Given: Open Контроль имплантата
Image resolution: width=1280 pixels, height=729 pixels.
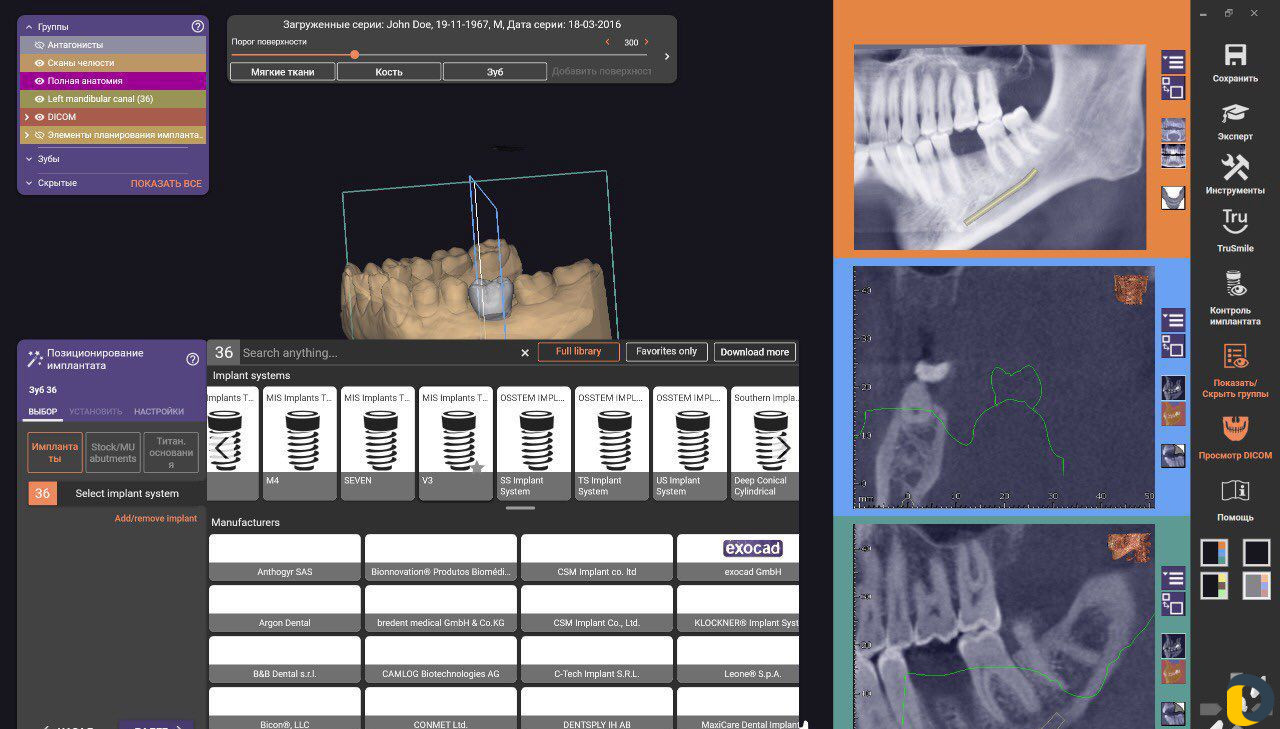Looking at the screenshot, I should tap(1237, 284).
